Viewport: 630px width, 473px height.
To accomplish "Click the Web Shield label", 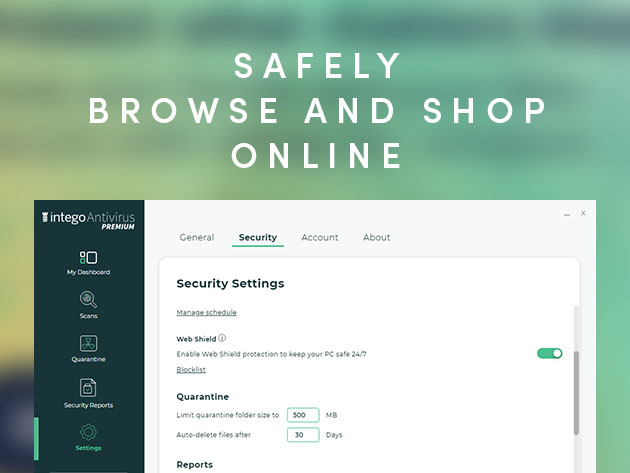I will [196, 339].
